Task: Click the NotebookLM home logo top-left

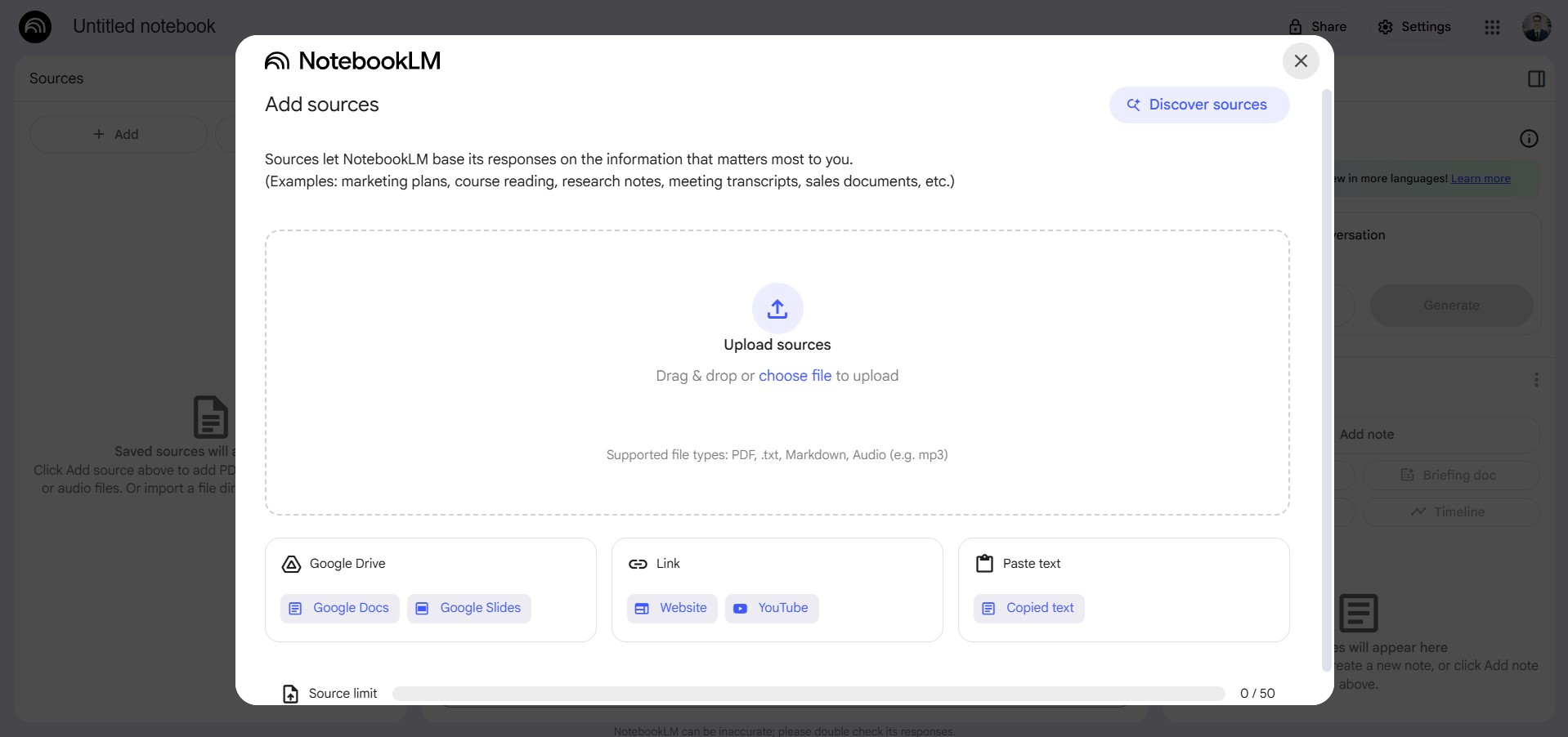Action: tap(35, 26)
